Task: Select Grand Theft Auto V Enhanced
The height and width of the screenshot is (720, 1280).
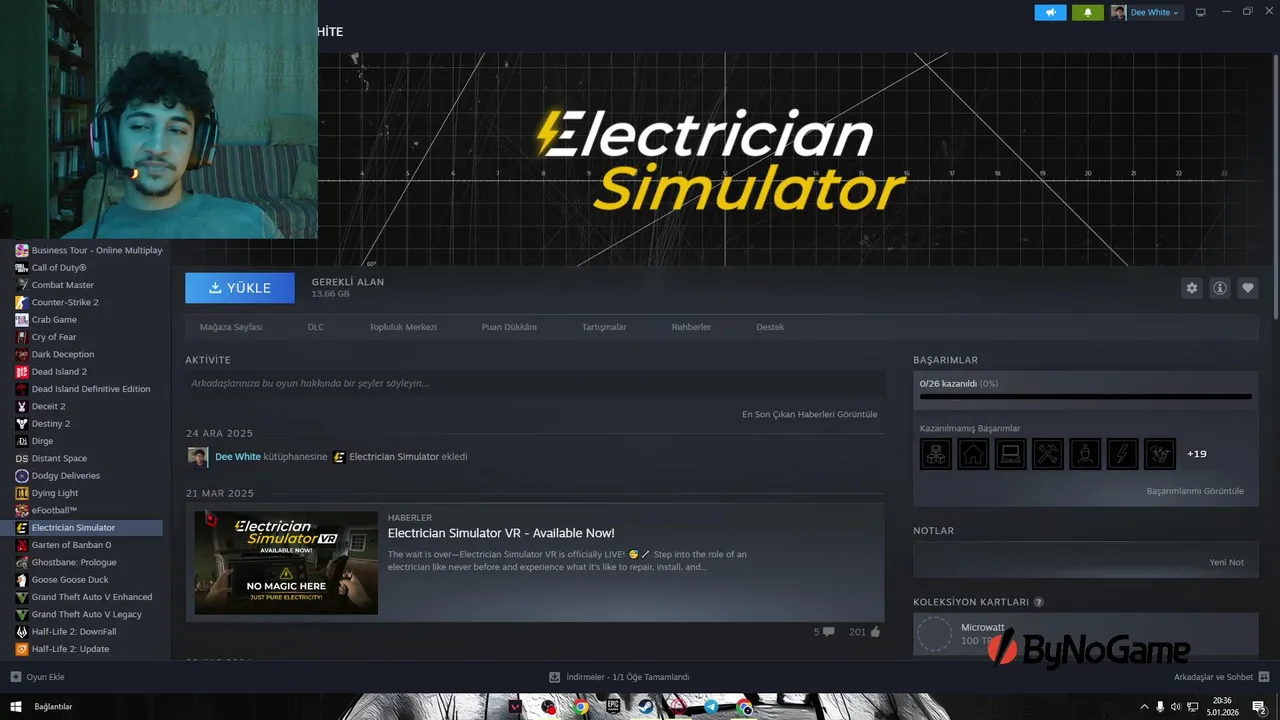Action: (92, 597)
